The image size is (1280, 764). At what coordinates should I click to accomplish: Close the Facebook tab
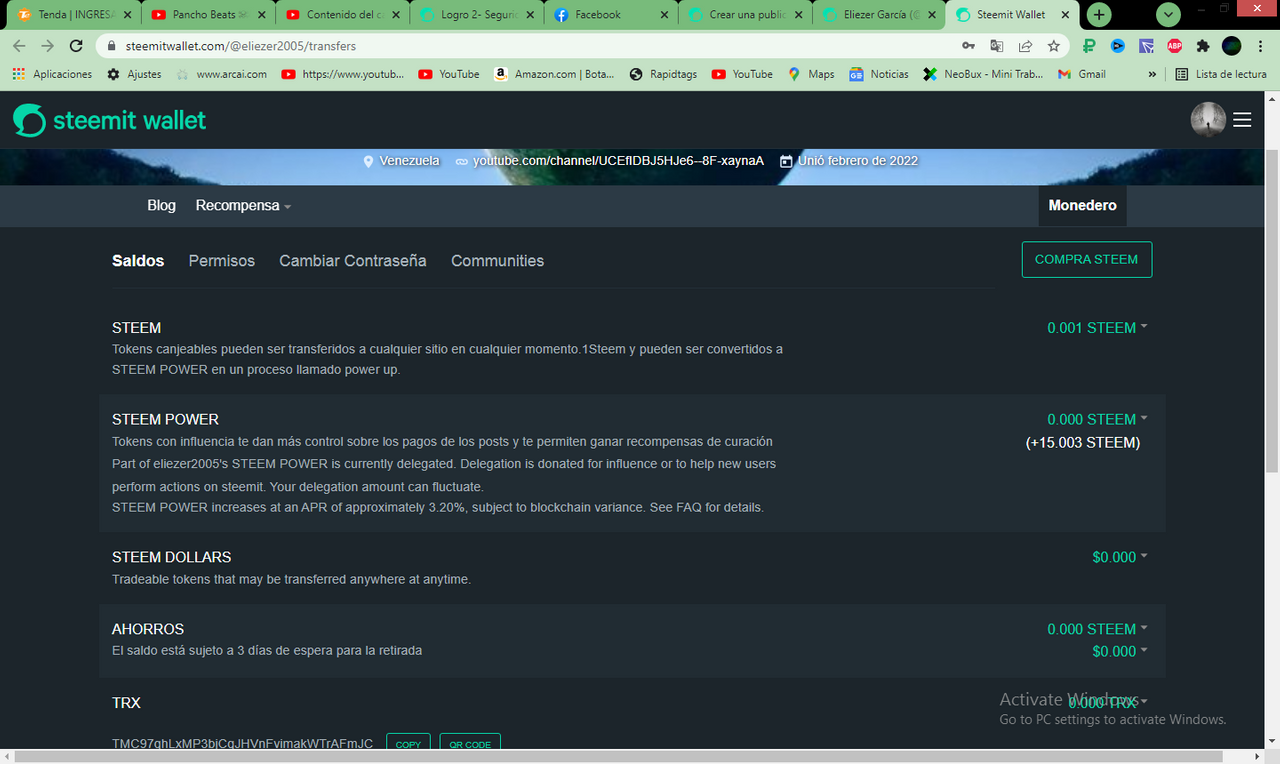point(665,15)
